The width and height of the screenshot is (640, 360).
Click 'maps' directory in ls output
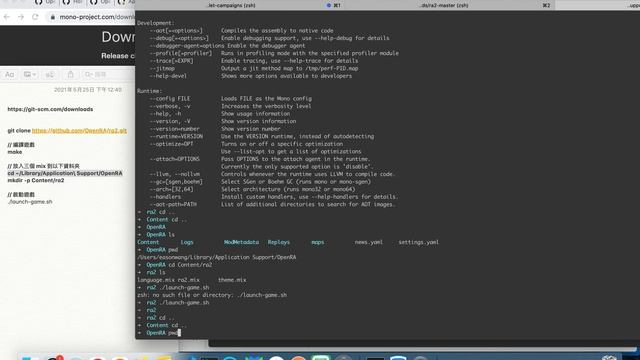pyautogui.click(x=318, y=242)
